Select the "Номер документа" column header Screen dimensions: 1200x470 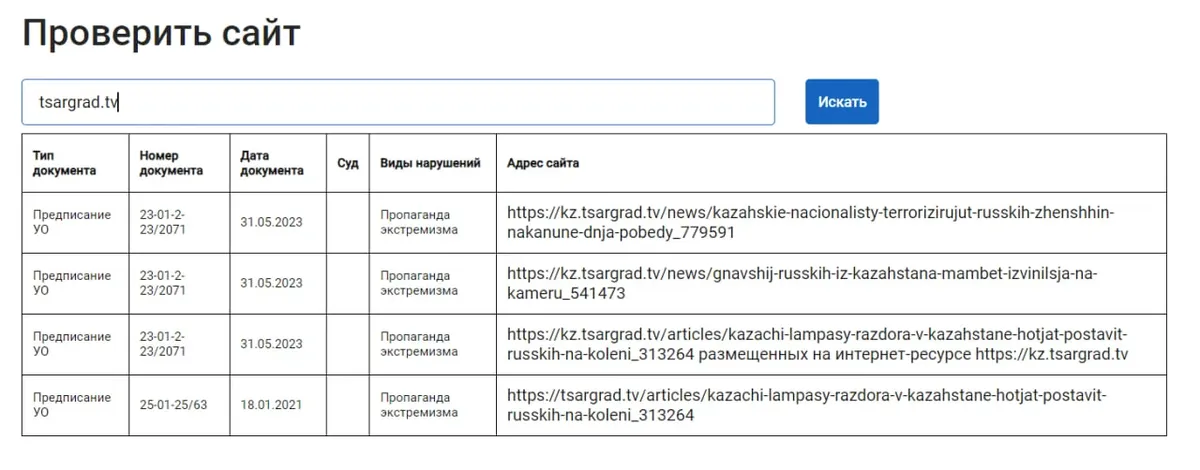click(x=171, y=163)
